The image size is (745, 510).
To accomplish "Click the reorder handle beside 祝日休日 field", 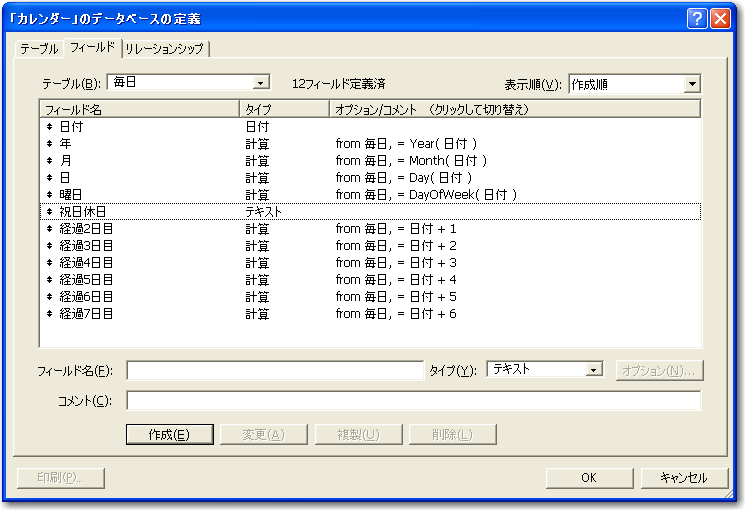I will click(49, 212).
